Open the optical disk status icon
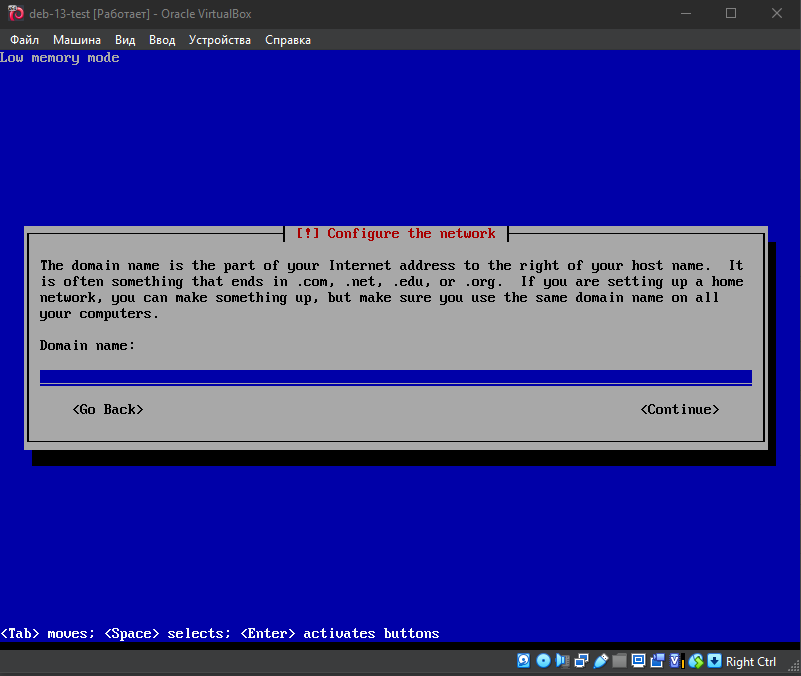The width and height of the screenshot is (801, 676). 544,661
